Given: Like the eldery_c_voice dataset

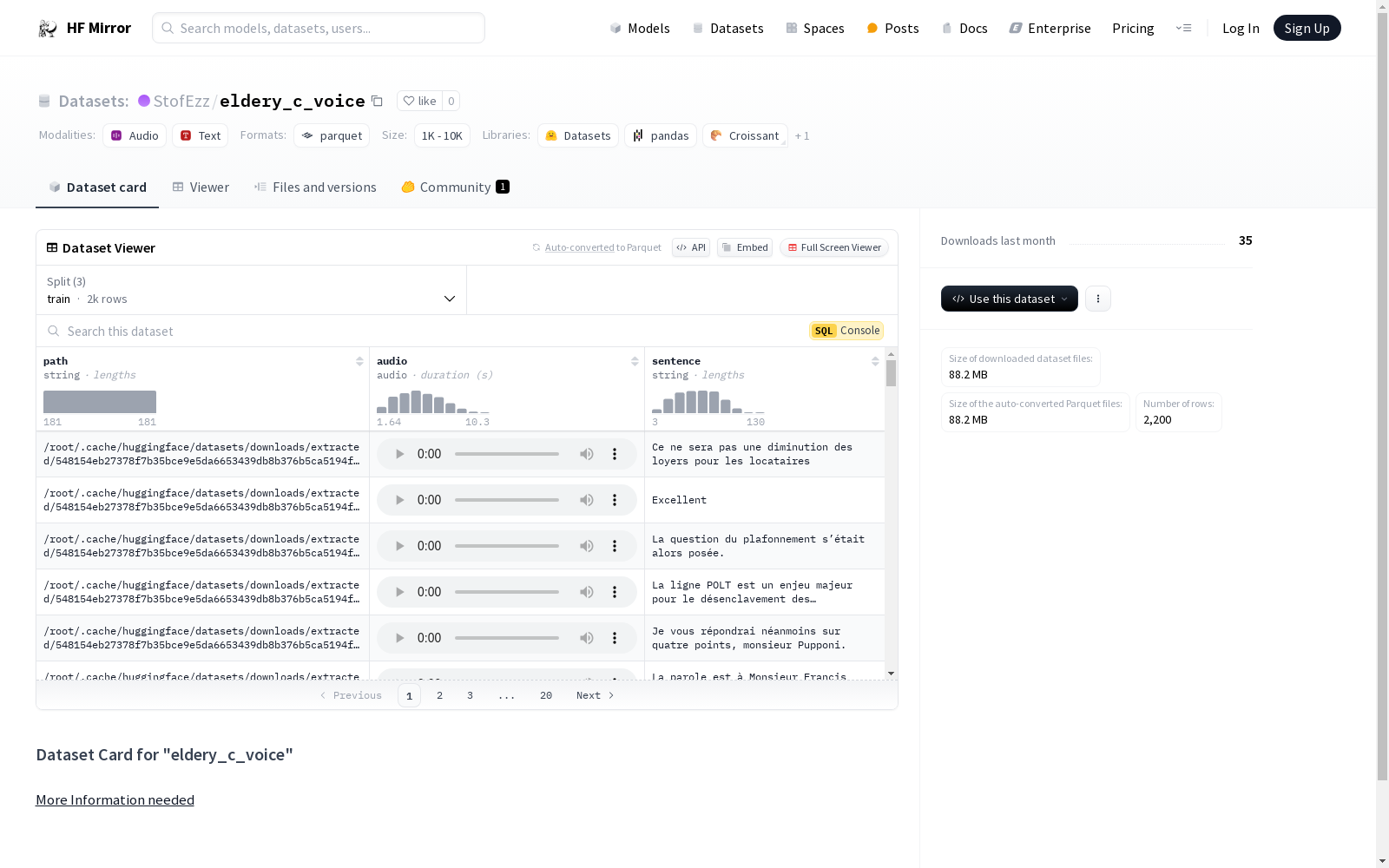Looking at the screenshot, I should [x=420, y=101].
